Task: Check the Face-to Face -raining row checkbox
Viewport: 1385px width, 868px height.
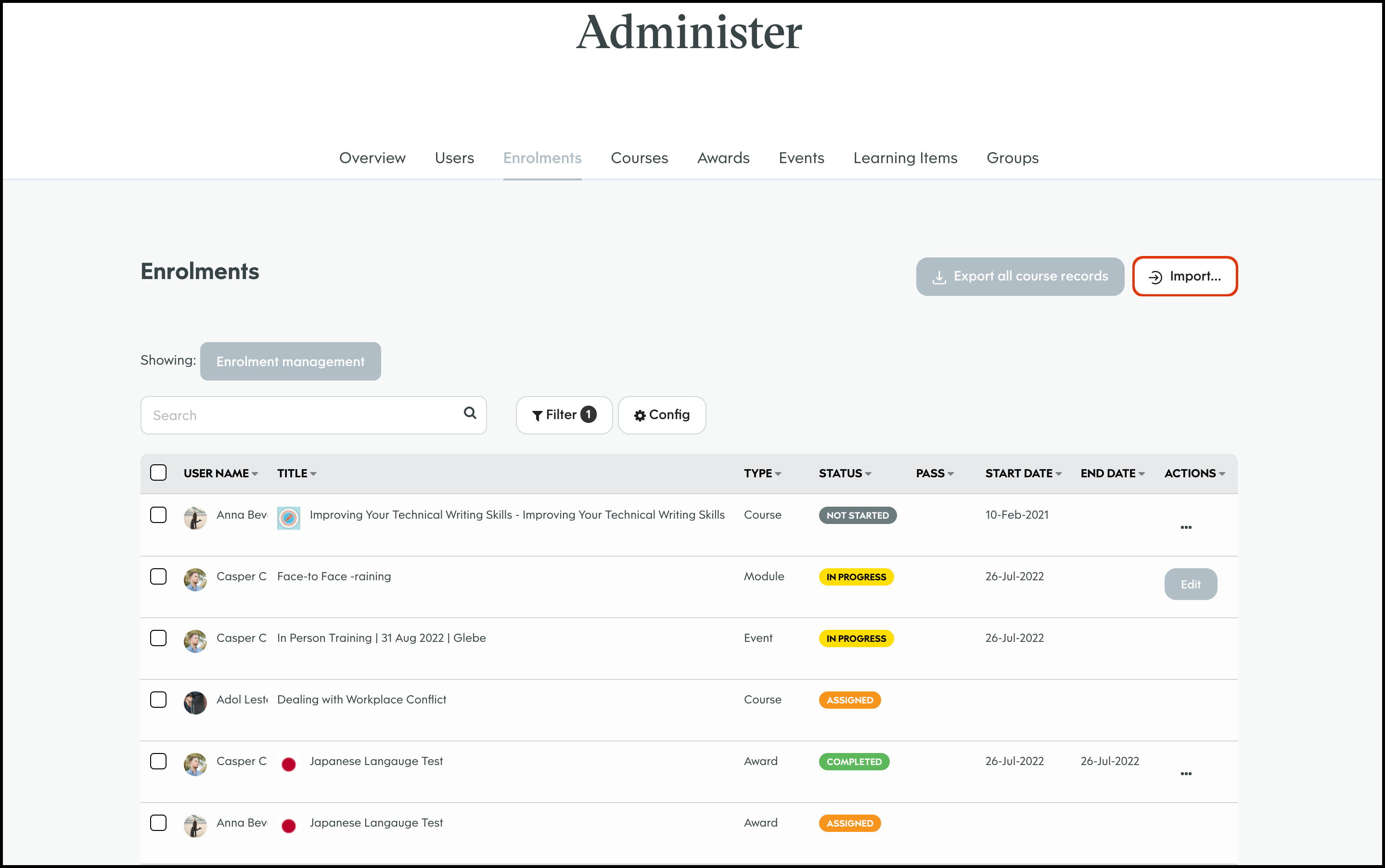Action: coord(158,576)
